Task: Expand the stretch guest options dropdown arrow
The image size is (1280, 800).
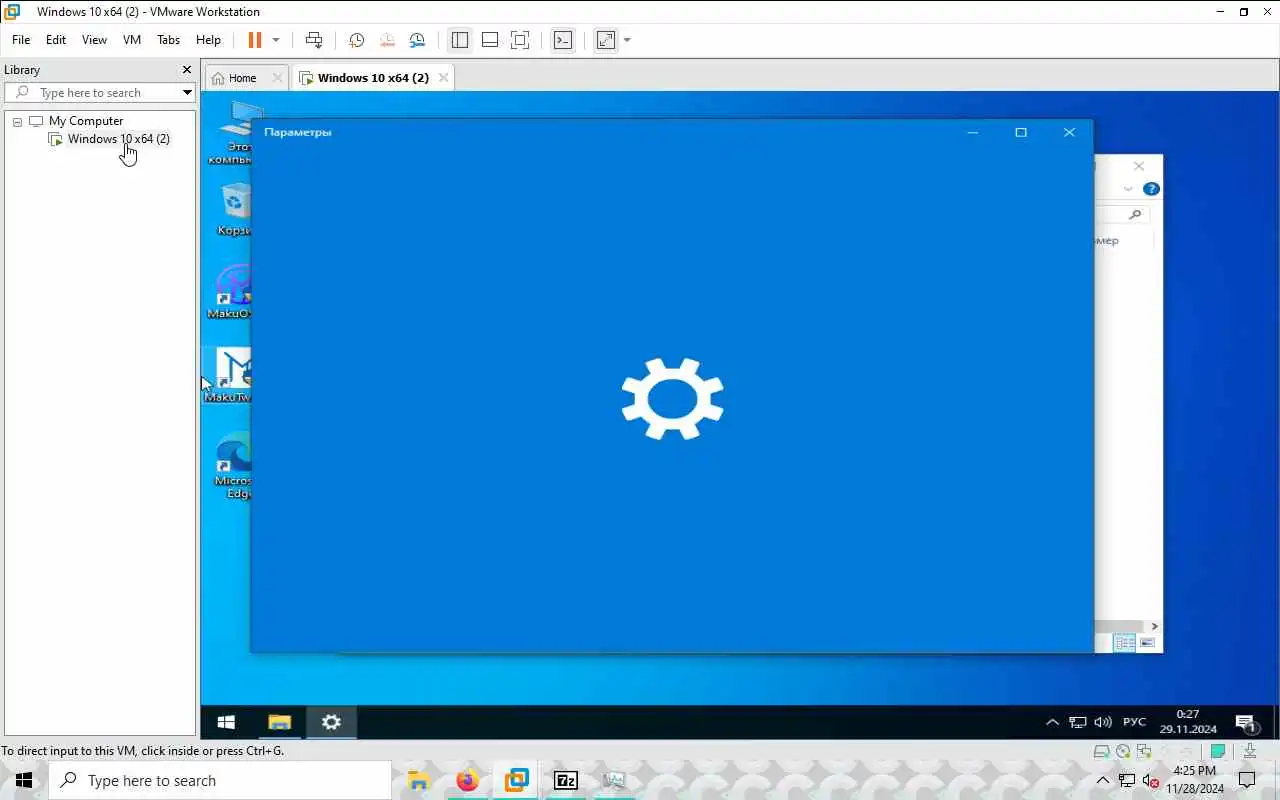Action: [x=627, y=40]
